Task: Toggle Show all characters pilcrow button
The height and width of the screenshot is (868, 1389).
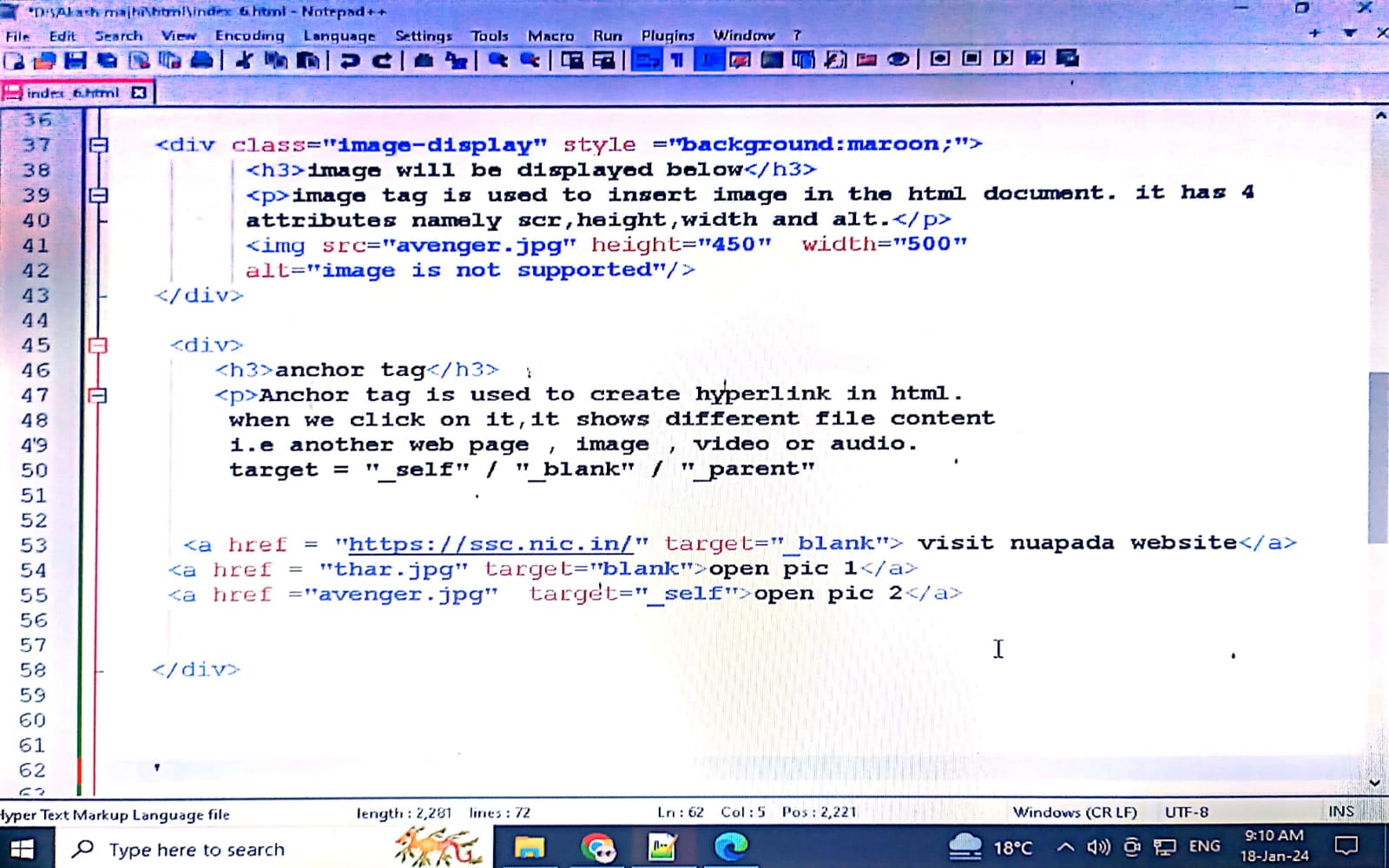Action: (677, 60)
